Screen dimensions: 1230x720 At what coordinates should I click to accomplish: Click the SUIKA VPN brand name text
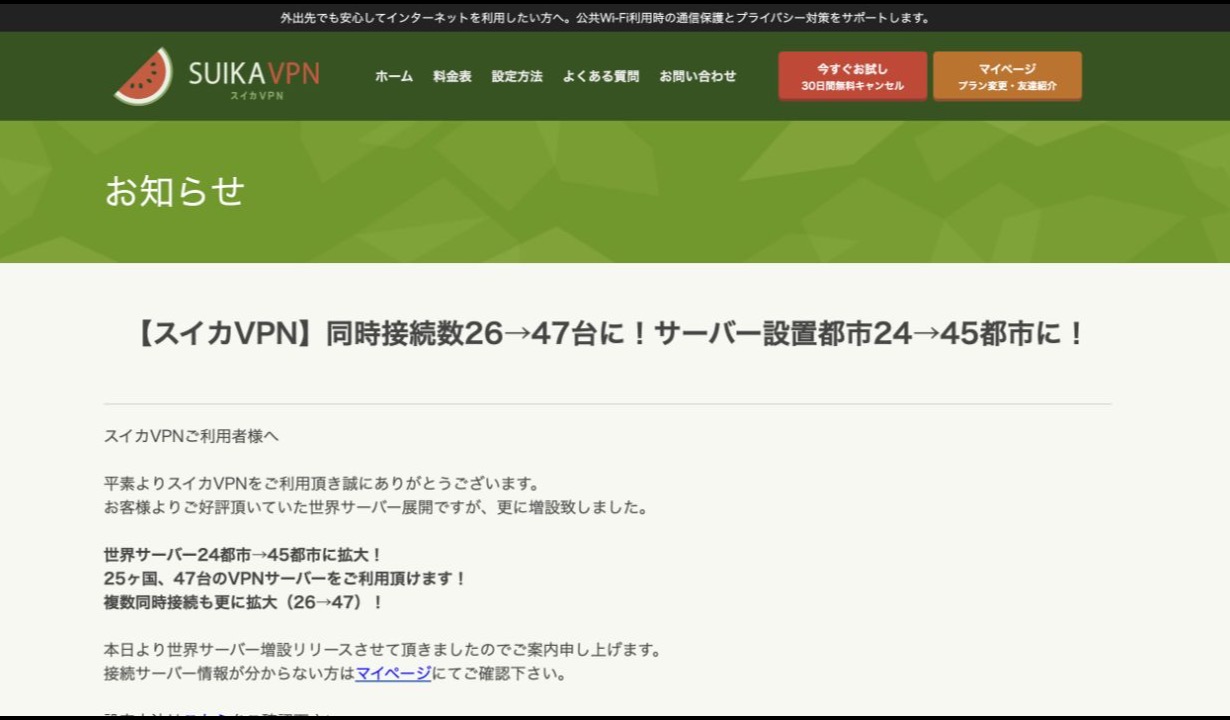pos(254,73)
